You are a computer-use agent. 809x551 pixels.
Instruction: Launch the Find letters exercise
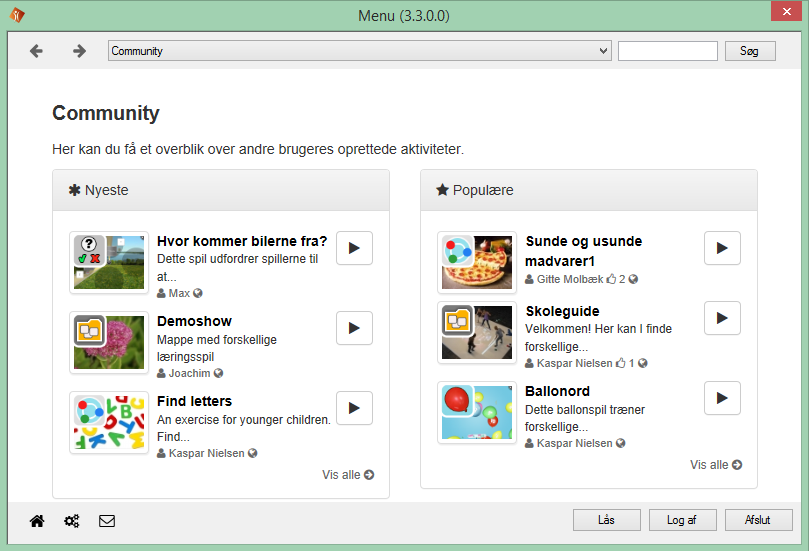pyautogui.click(x=354, y=408)
